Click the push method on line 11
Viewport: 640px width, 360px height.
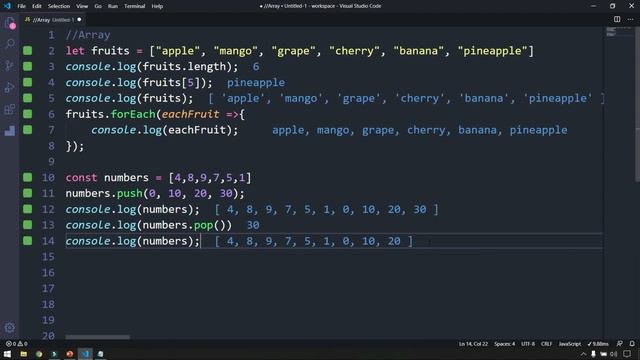coord(129,193)
